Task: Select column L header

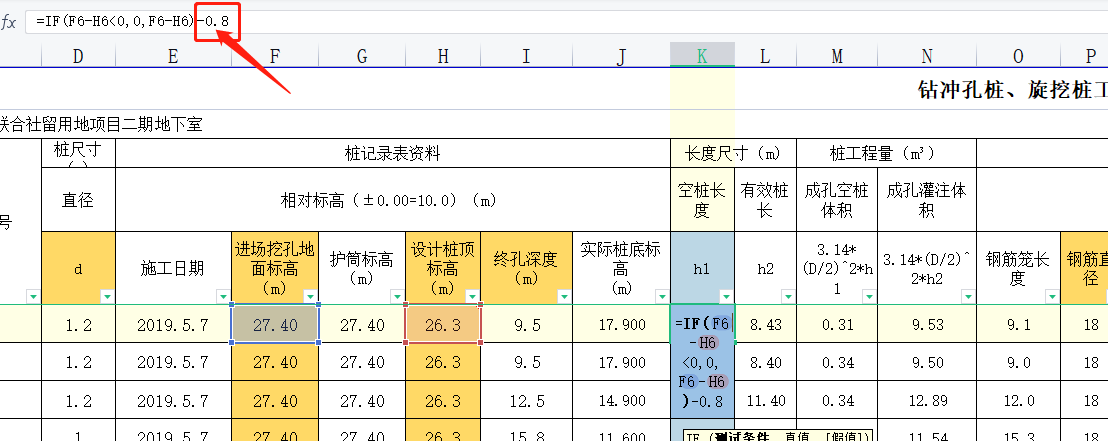Action: click(765, 56)
